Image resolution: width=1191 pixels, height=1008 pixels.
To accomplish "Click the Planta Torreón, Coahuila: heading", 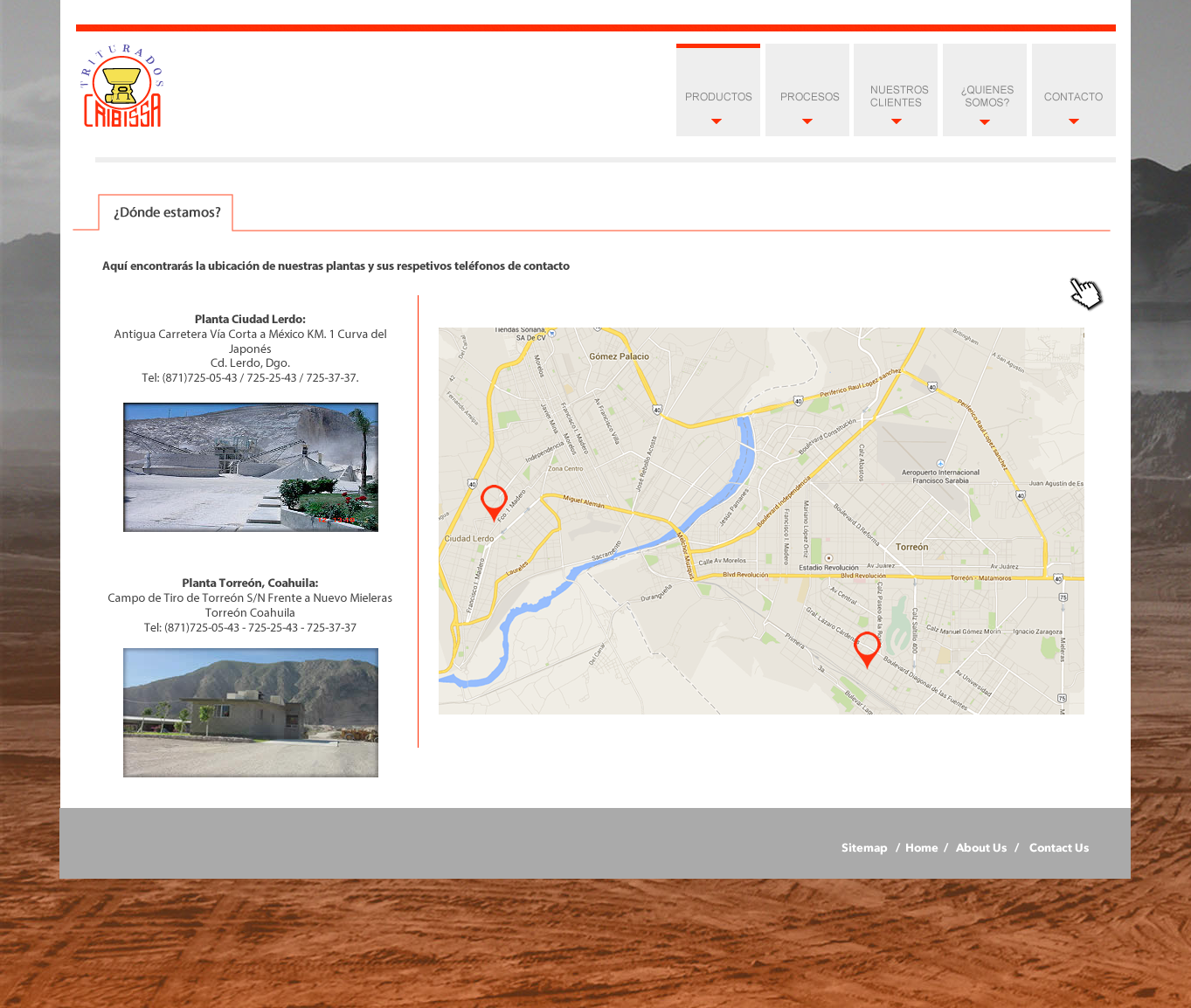I will [250, 583].
